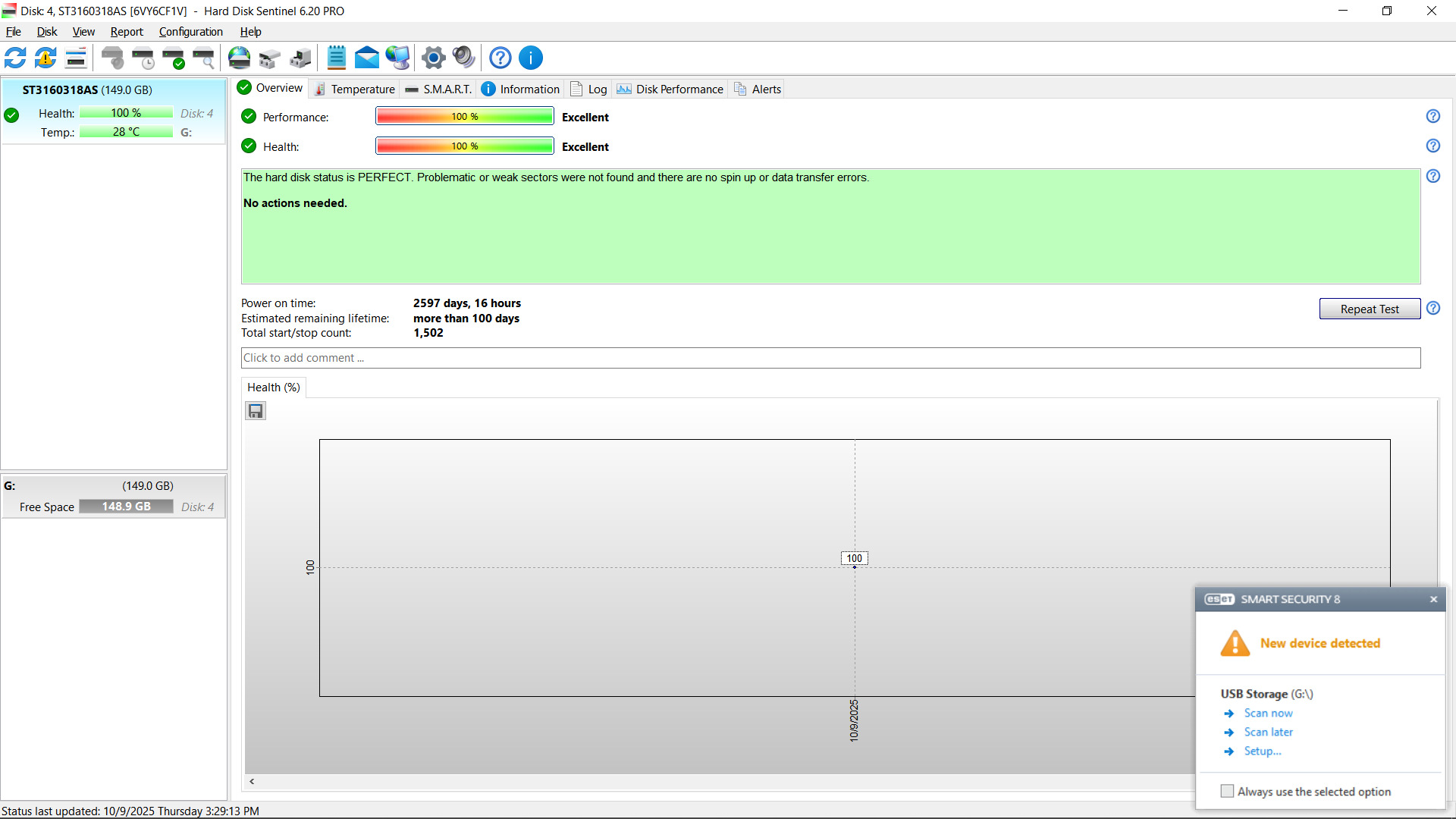Click the refresh toolbar icon
This screenshot has width=1456, height=819.
tap(15, 58)
